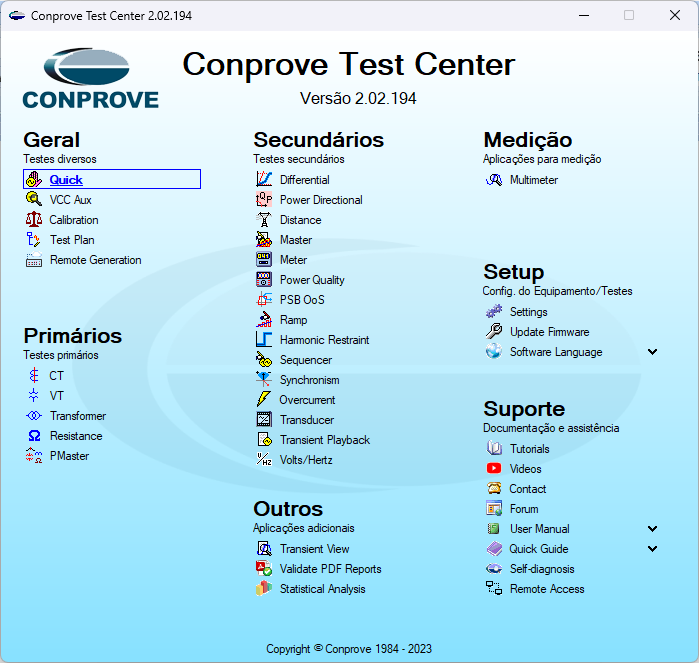Open the Sequencer label
Screen dimensions: 699x663
pos(306,360)
